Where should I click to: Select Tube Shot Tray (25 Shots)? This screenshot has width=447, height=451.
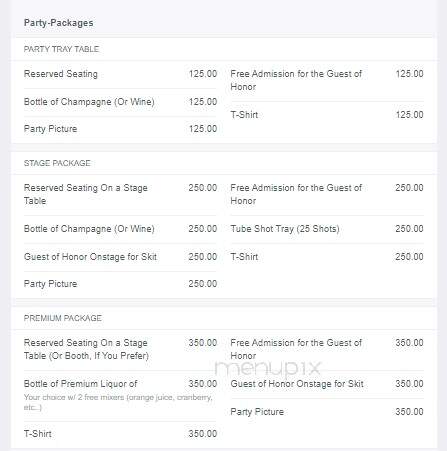[x=327, y=229]
